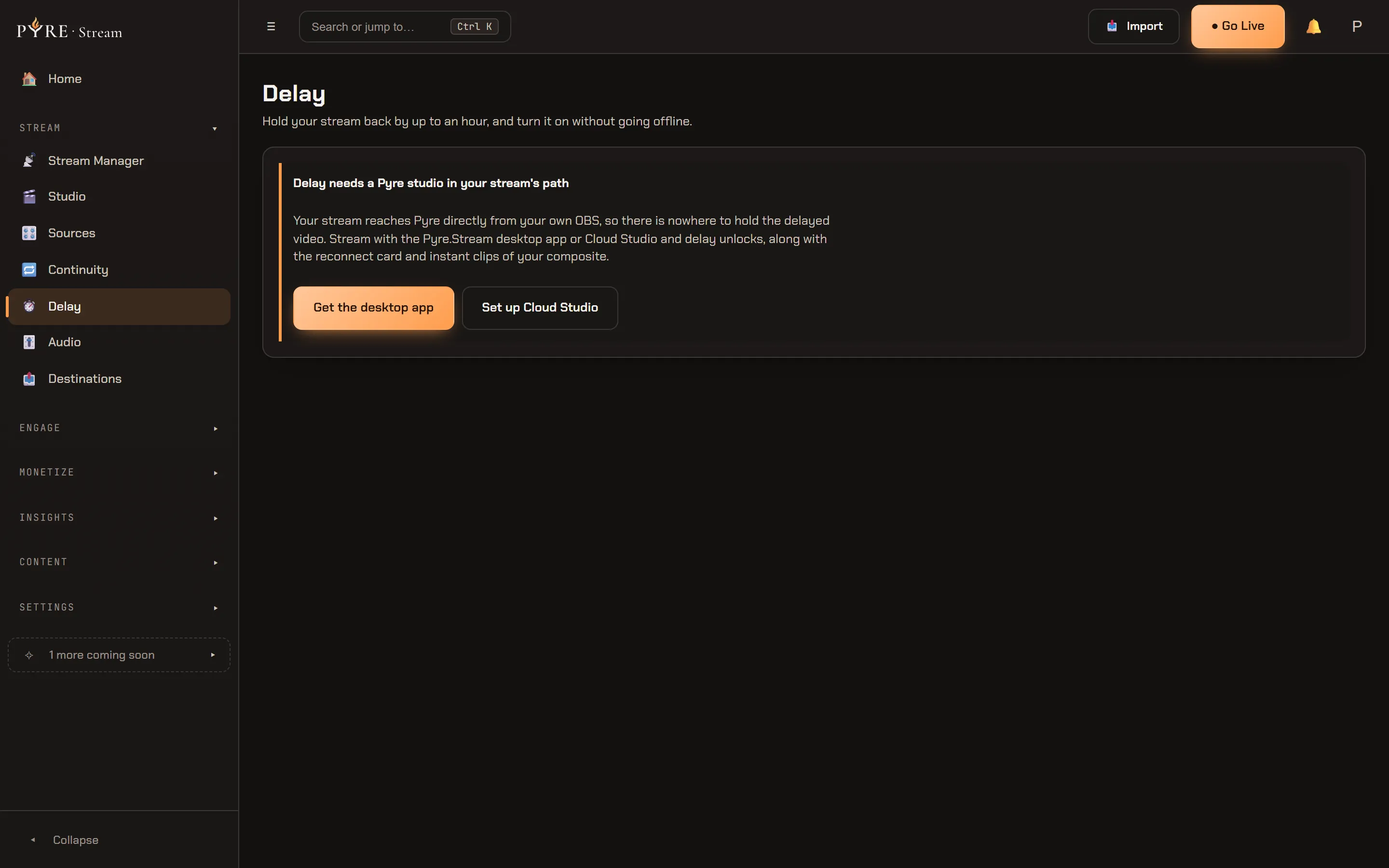This screenshot has height=868, width=1389.
Task: Open the Destinations page
Action: point(119,379)
